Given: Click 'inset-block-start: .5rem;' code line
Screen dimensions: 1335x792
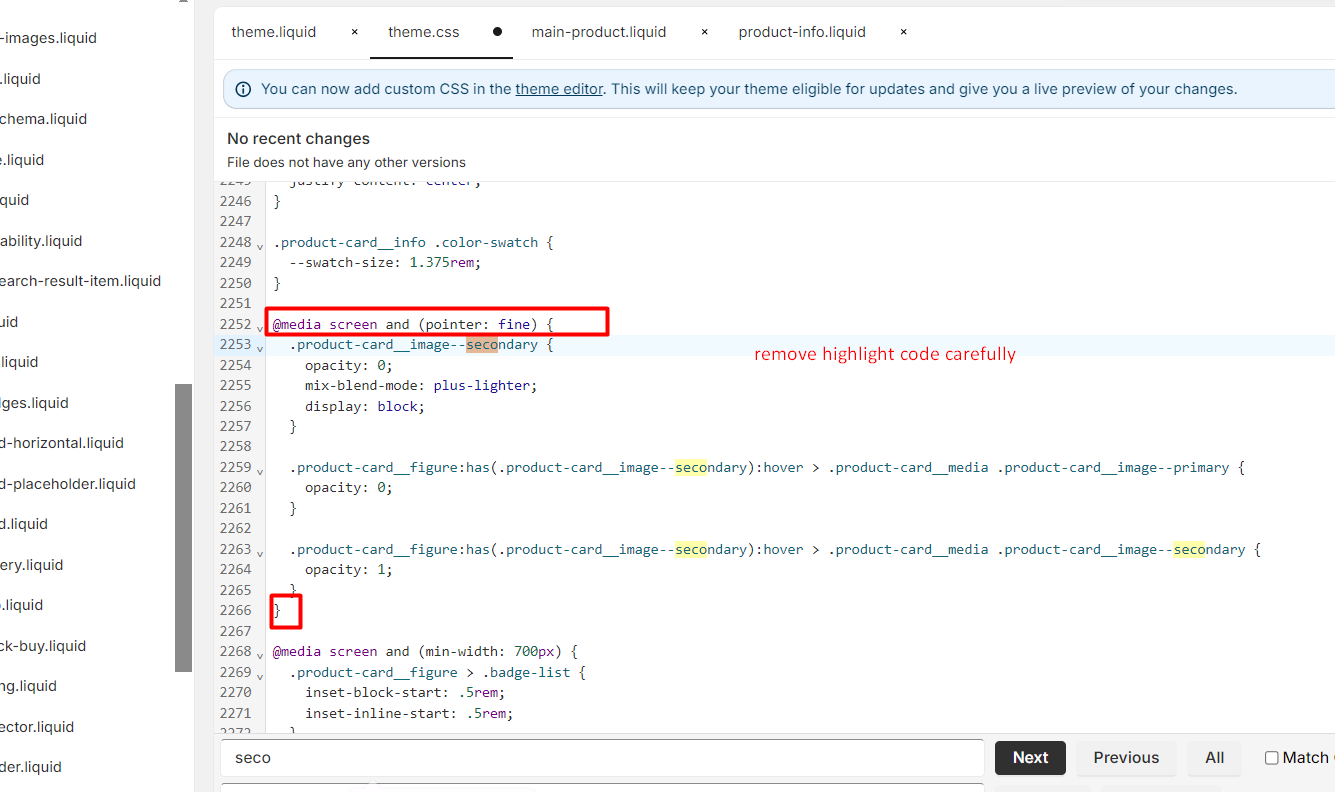Looking at the screenshot, I should (405, 692).
